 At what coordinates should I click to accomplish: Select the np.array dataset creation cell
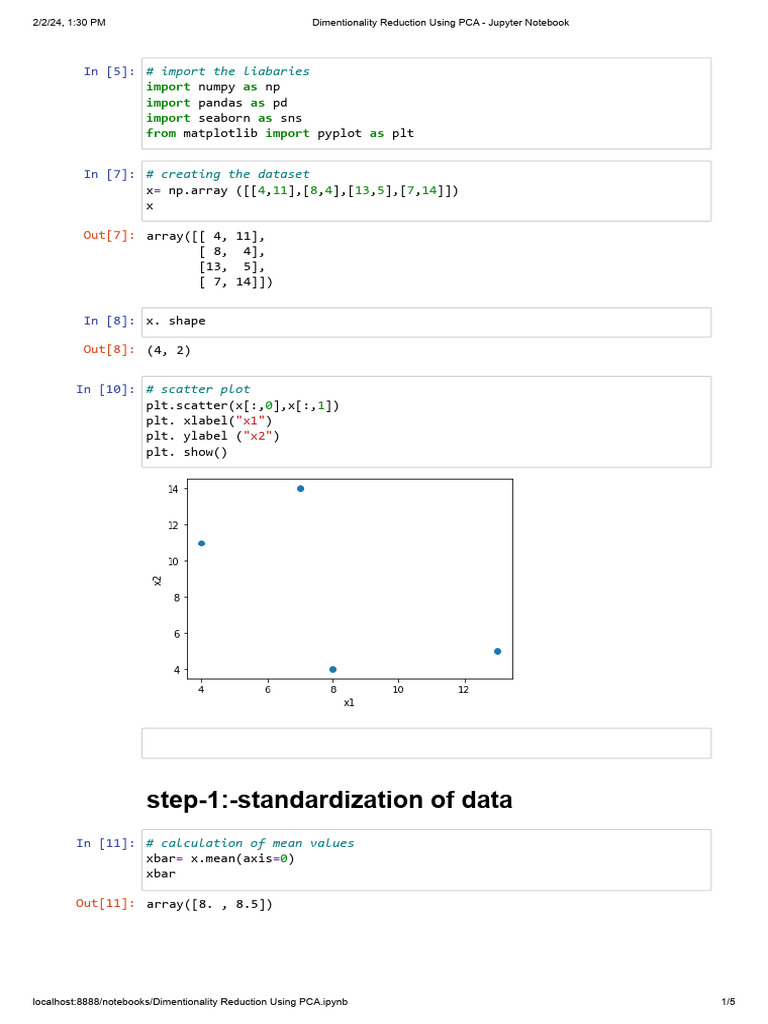click(426, 190)
